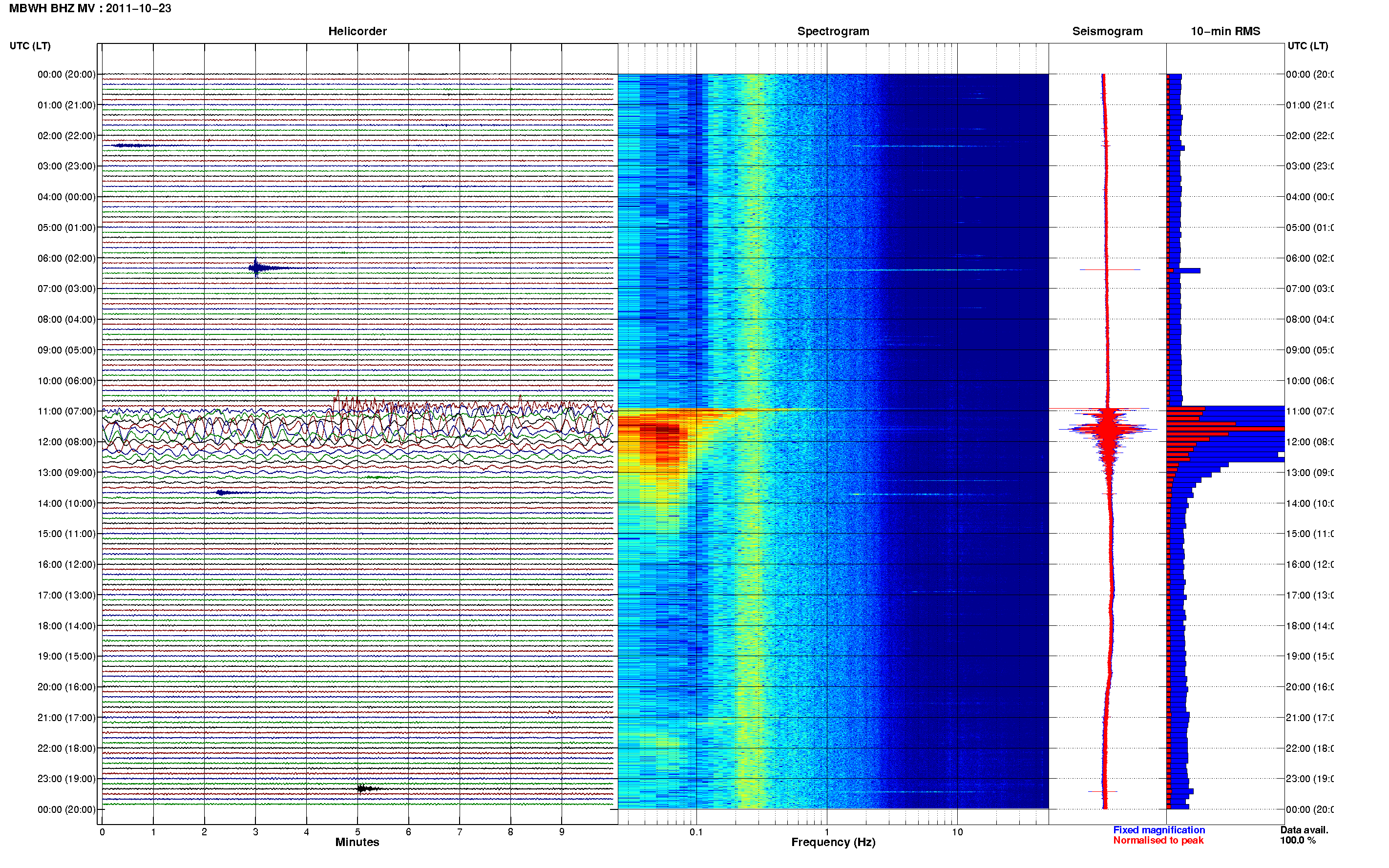The height and width of the screenshot is (868, 1389).
Task: Click the left '21:00 (17:00)' time label
Action: tap(66, 717)
